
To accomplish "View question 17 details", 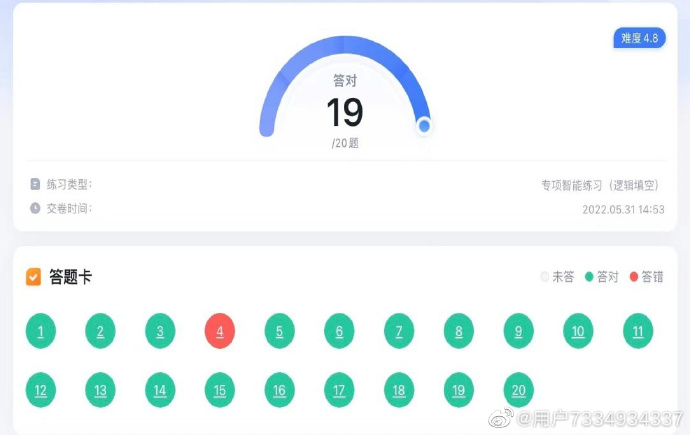I will (x=339, y=390).
